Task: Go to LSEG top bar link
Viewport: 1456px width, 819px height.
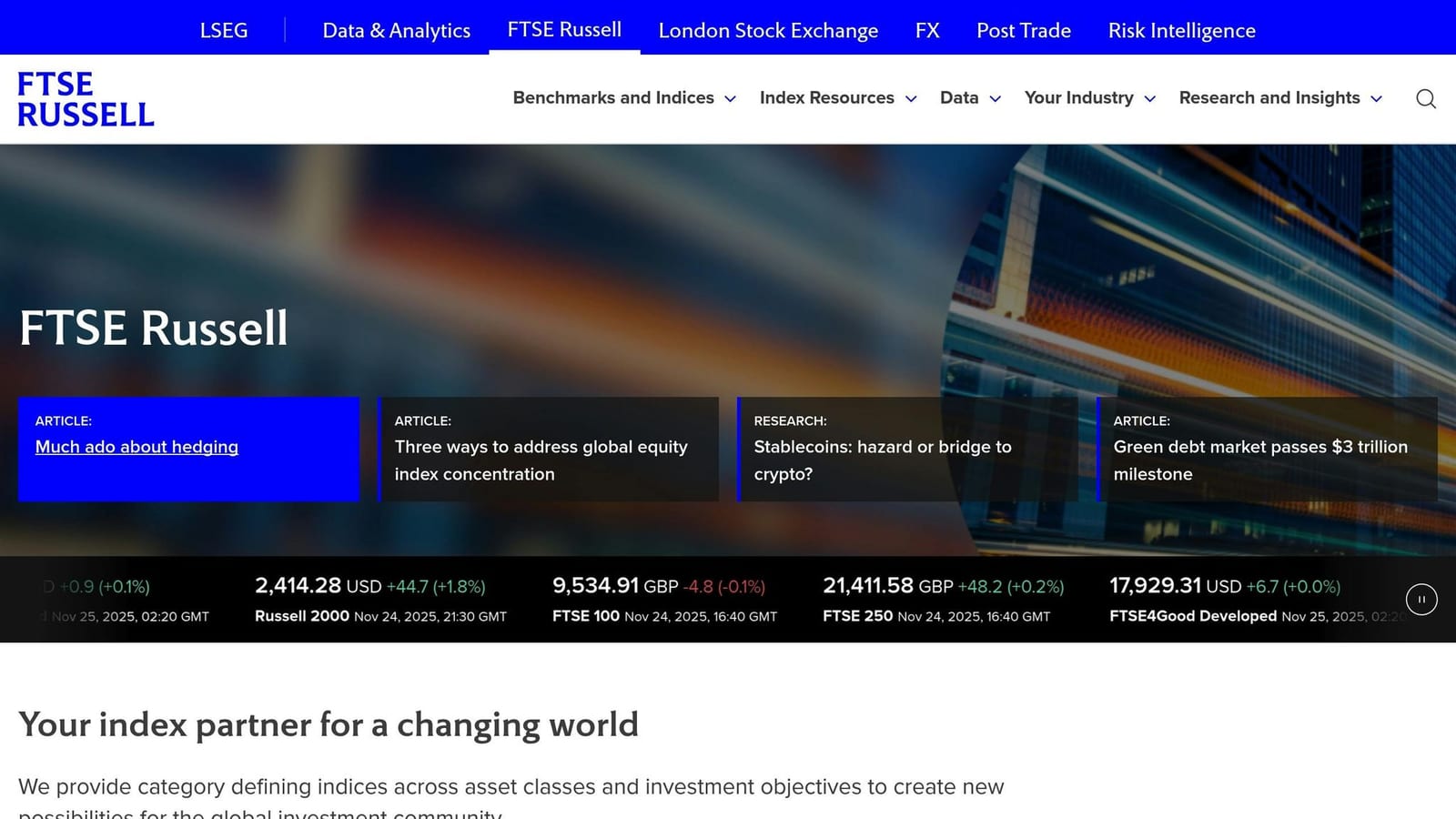Action: click(224, 30)
